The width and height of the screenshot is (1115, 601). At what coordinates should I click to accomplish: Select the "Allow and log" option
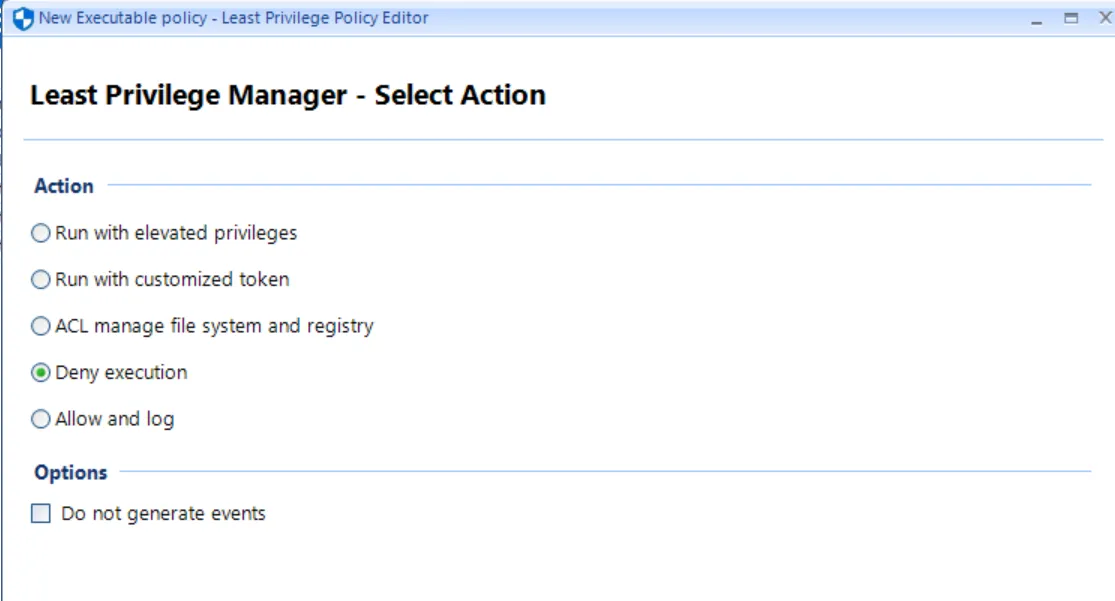[39, 418]
